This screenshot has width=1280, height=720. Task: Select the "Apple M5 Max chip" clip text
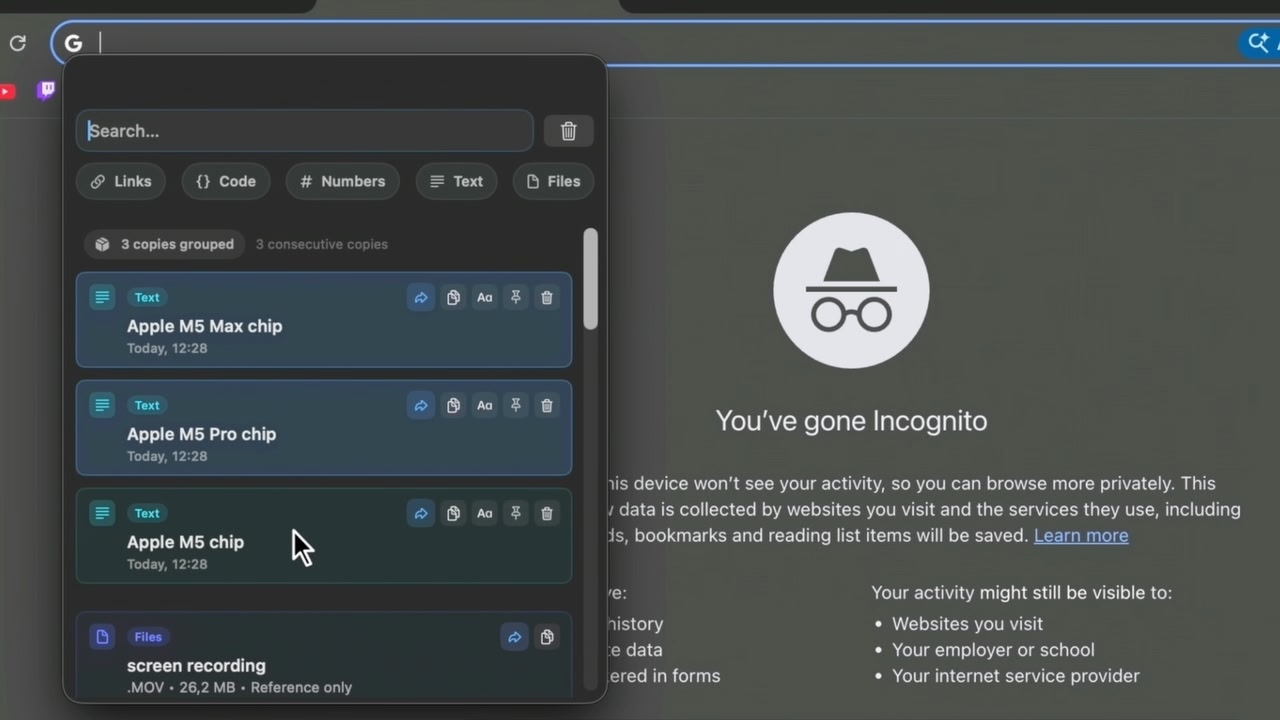point(205,326)
